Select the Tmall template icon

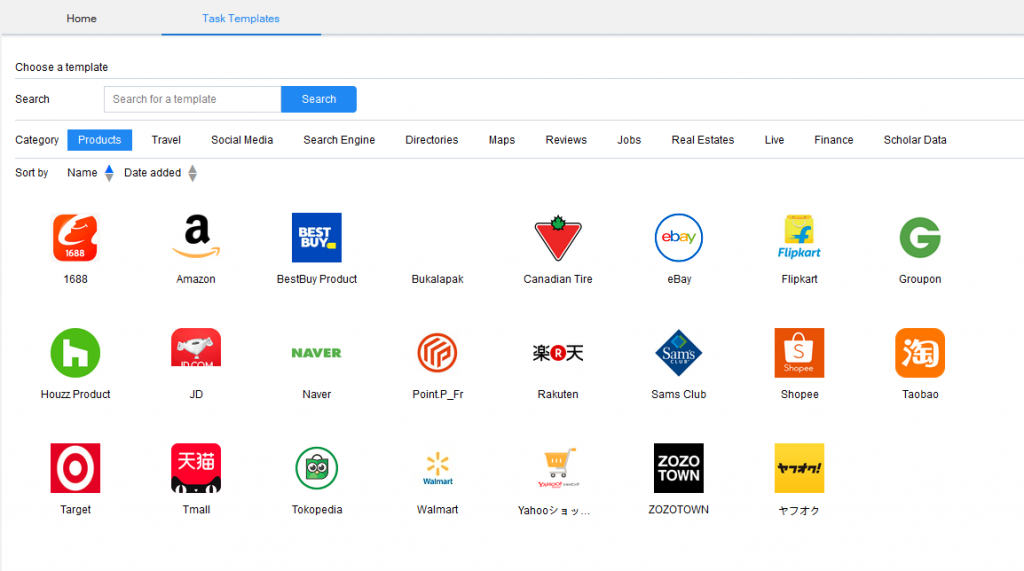pos(196,468)
